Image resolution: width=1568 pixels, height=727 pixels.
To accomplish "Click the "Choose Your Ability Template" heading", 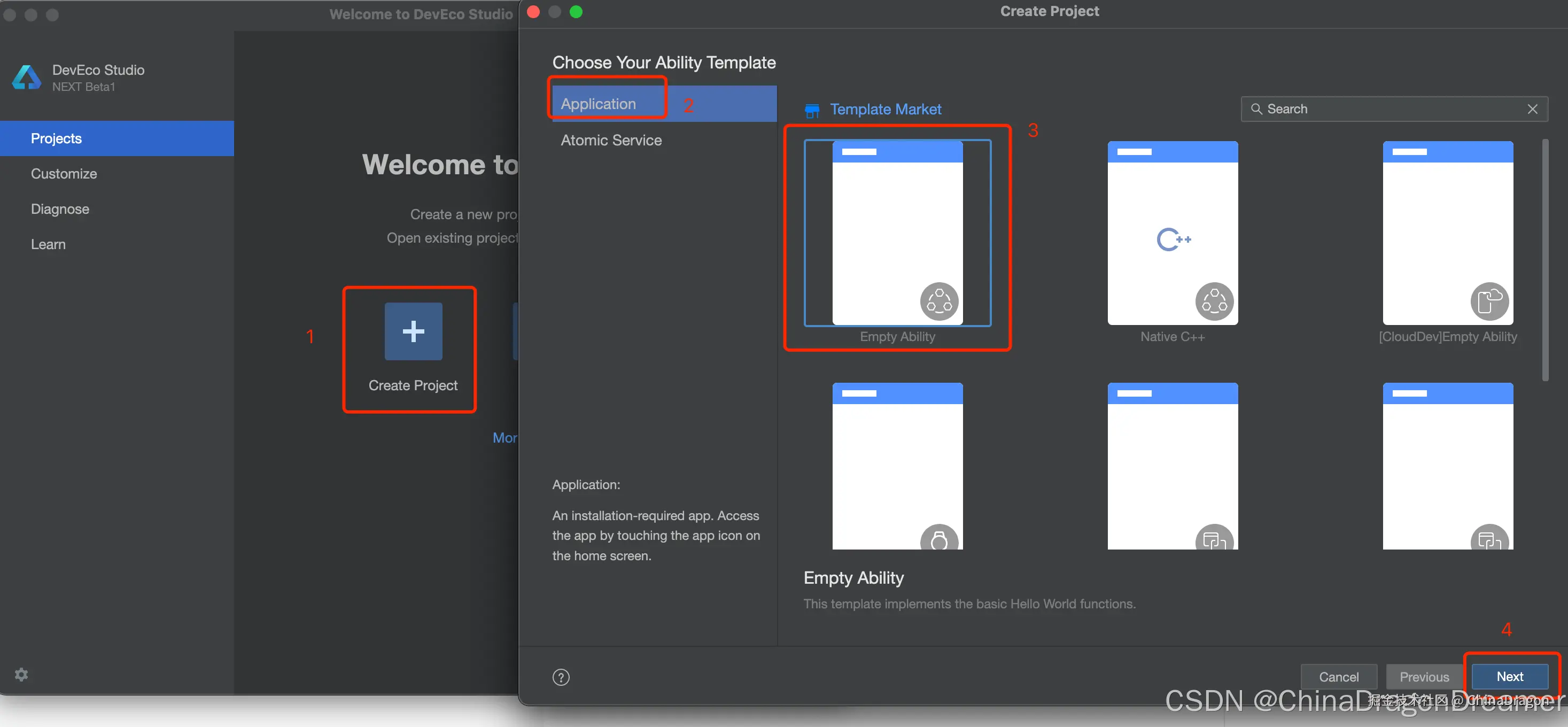I will coord(663,62).
